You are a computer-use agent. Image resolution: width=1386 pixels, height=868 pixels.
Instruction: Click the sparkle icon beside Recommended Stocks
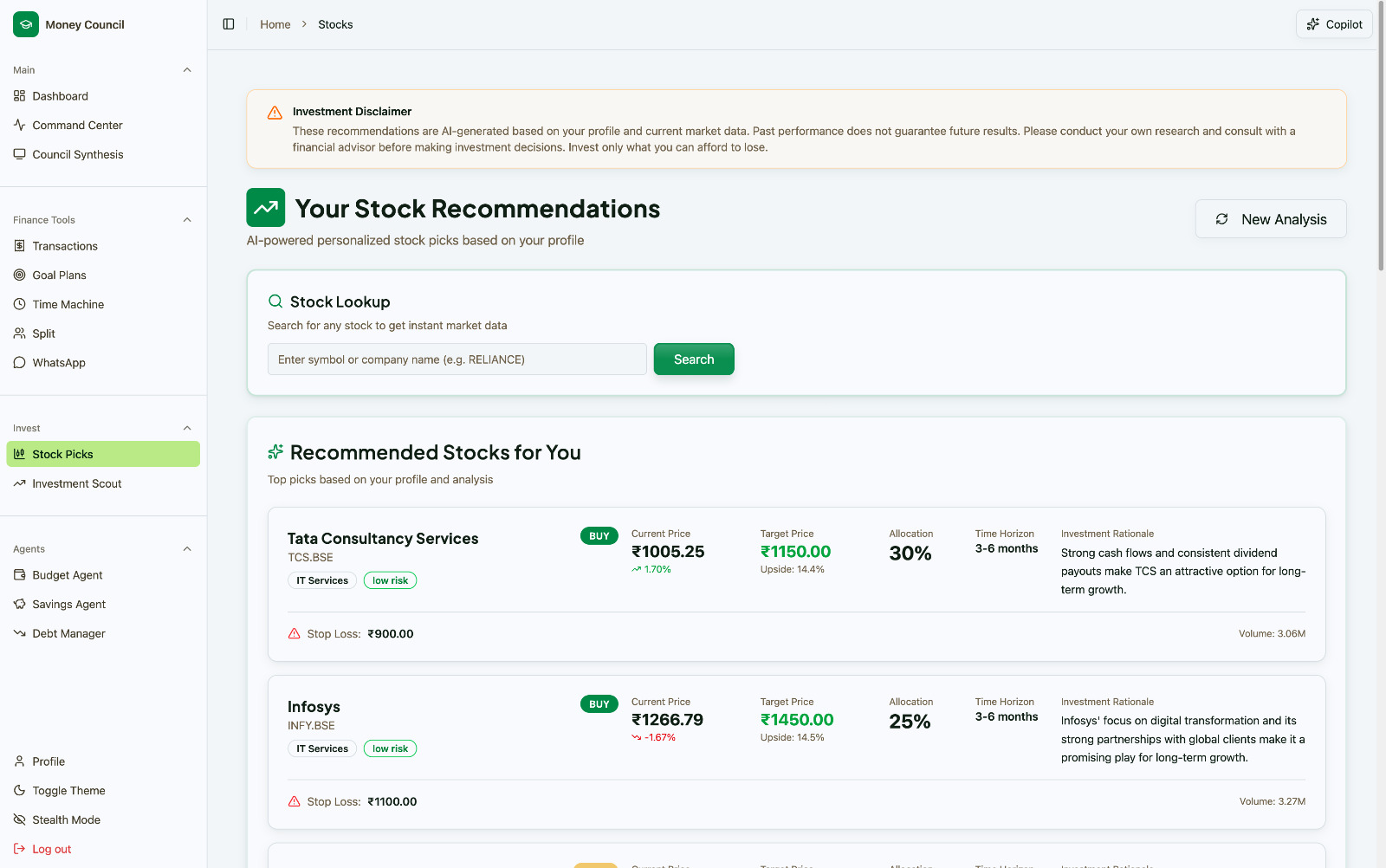point(275,452)
